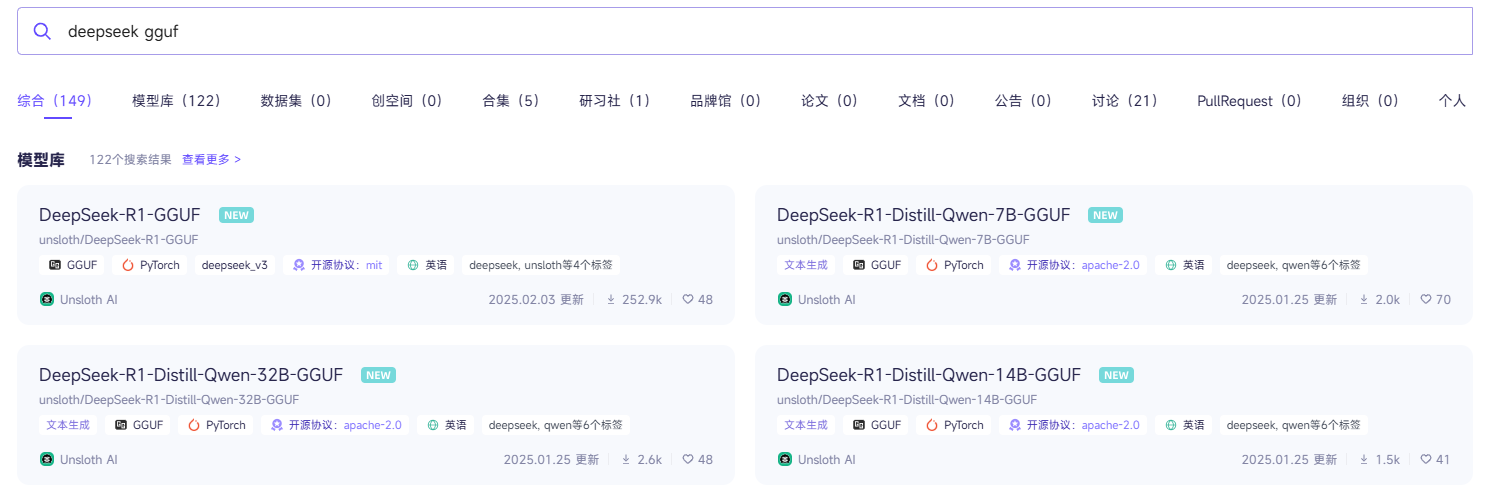The width and height of the screenshot is (1495, 497).
Task: Click apache-2.0 license tag on Qwen-32B card
Action: point(336,425)
